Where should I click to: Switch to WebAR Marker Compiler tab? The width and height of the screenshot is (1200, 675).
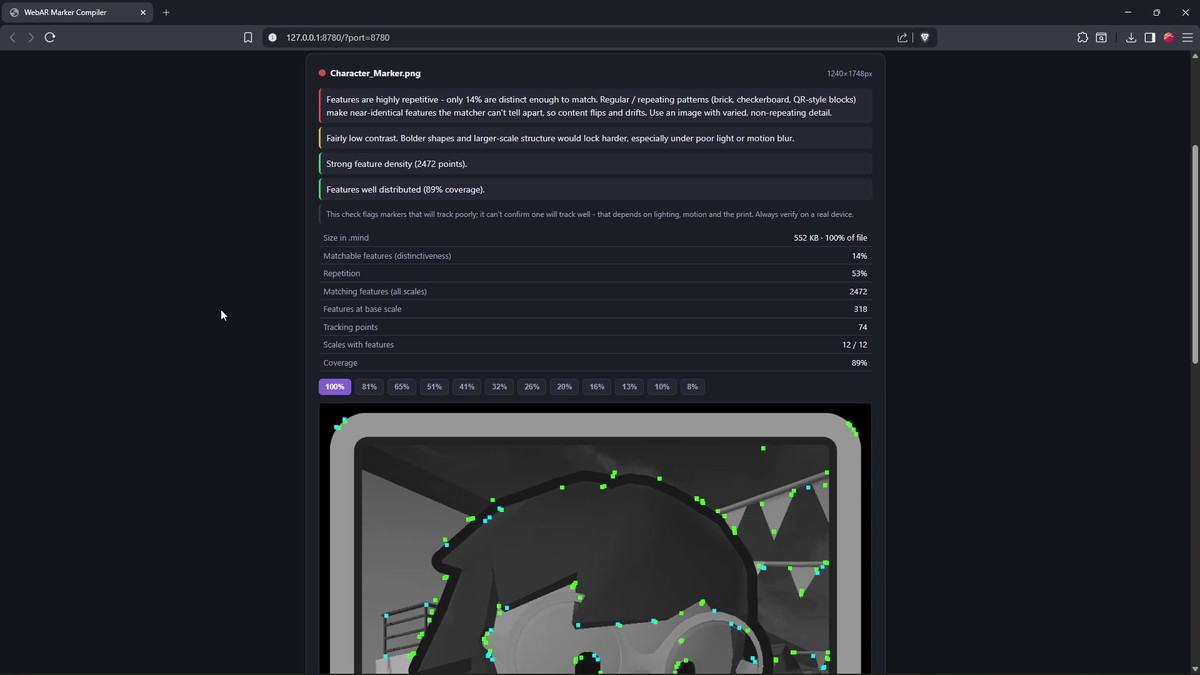(77, 12)
